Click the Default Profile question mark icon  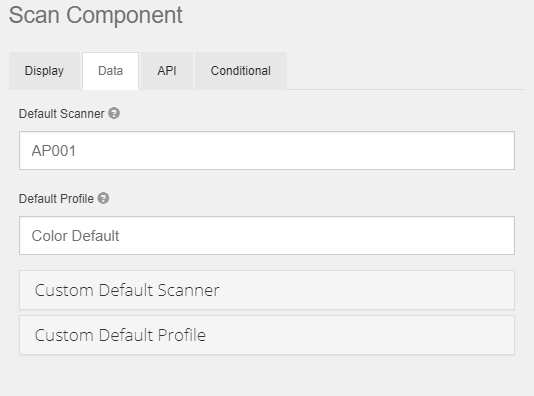click(x=103, y=198)
